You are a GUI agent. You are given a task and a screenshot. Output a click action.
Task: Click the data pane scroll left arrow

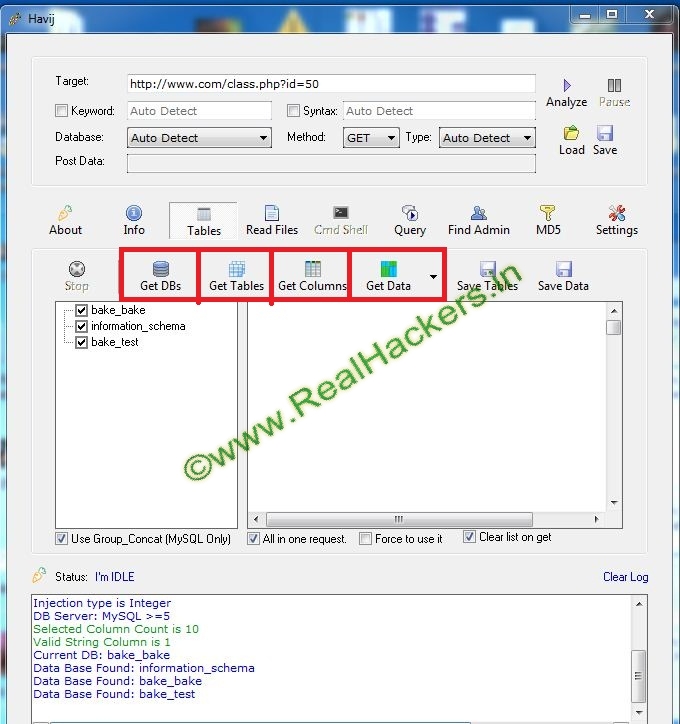256,519
